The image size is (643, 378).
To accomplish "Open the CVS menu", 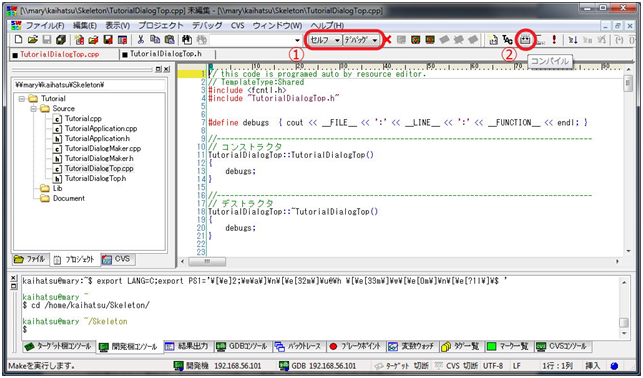I will click(x=237, y=25).
